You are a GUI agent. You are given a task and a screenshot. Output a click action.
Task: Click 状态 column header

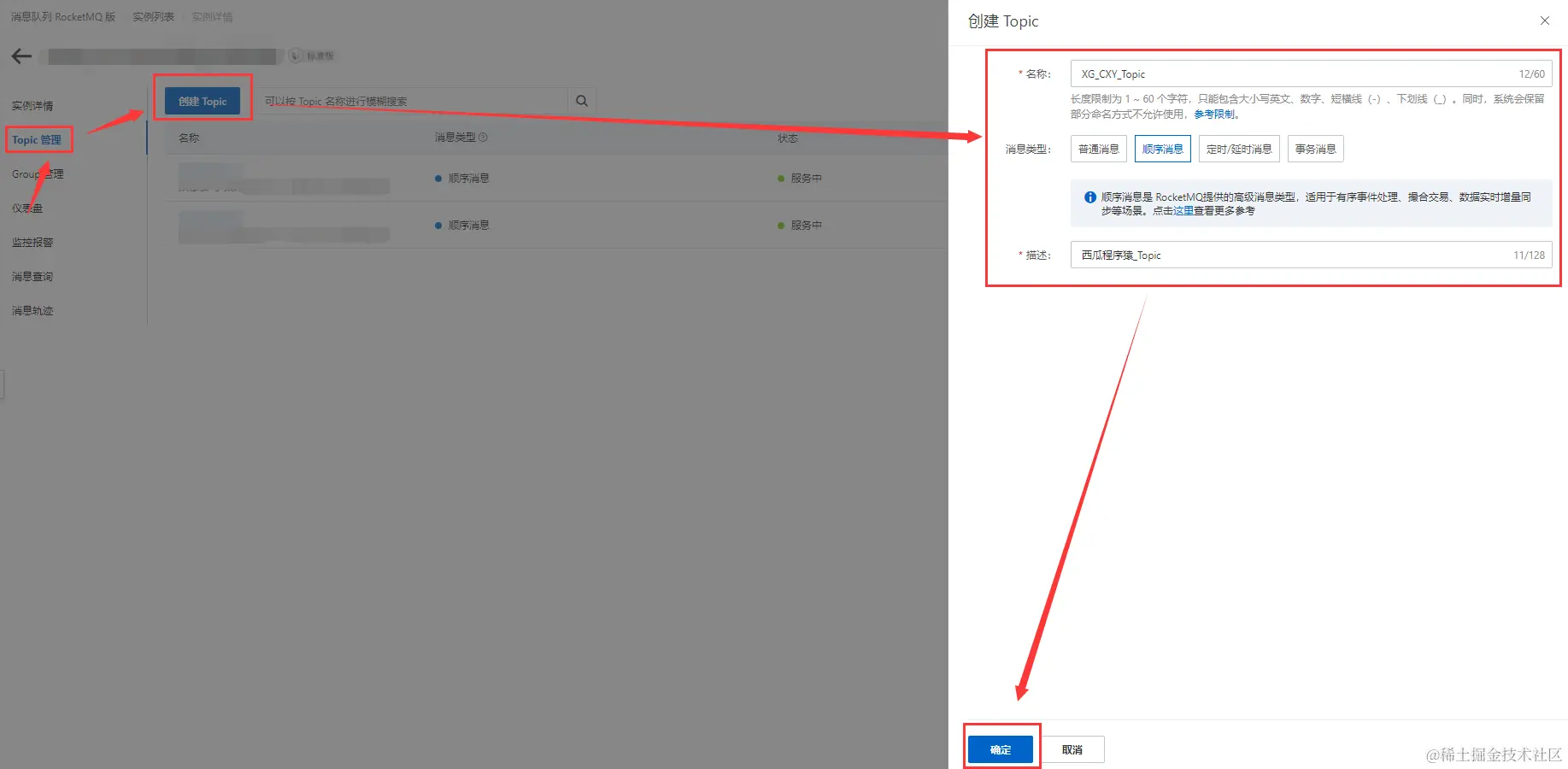pyautogui.click(x=788, y=138)
